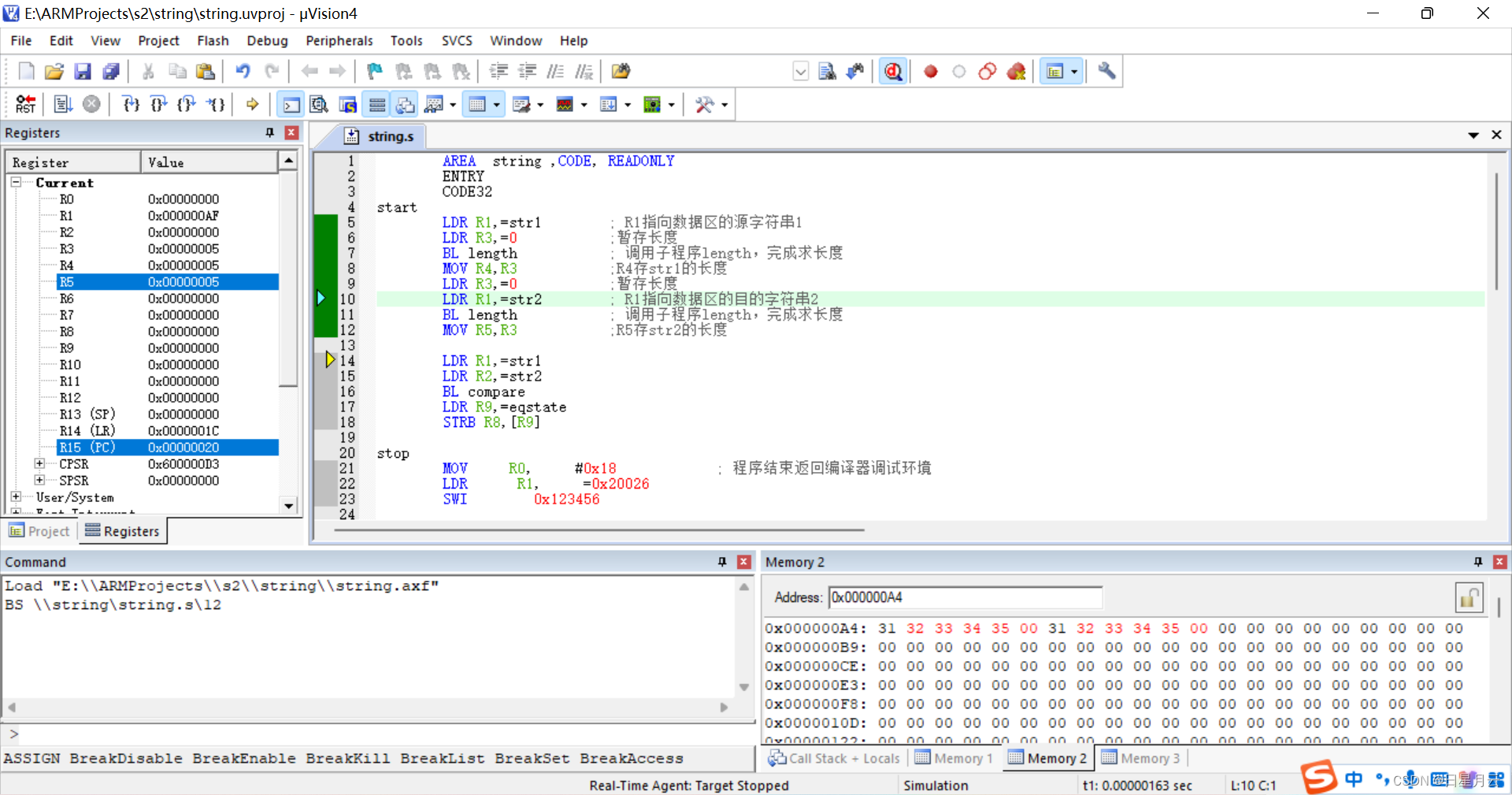
Task: Click the Incremental Find binoculars icon
Action: point(855,72)
